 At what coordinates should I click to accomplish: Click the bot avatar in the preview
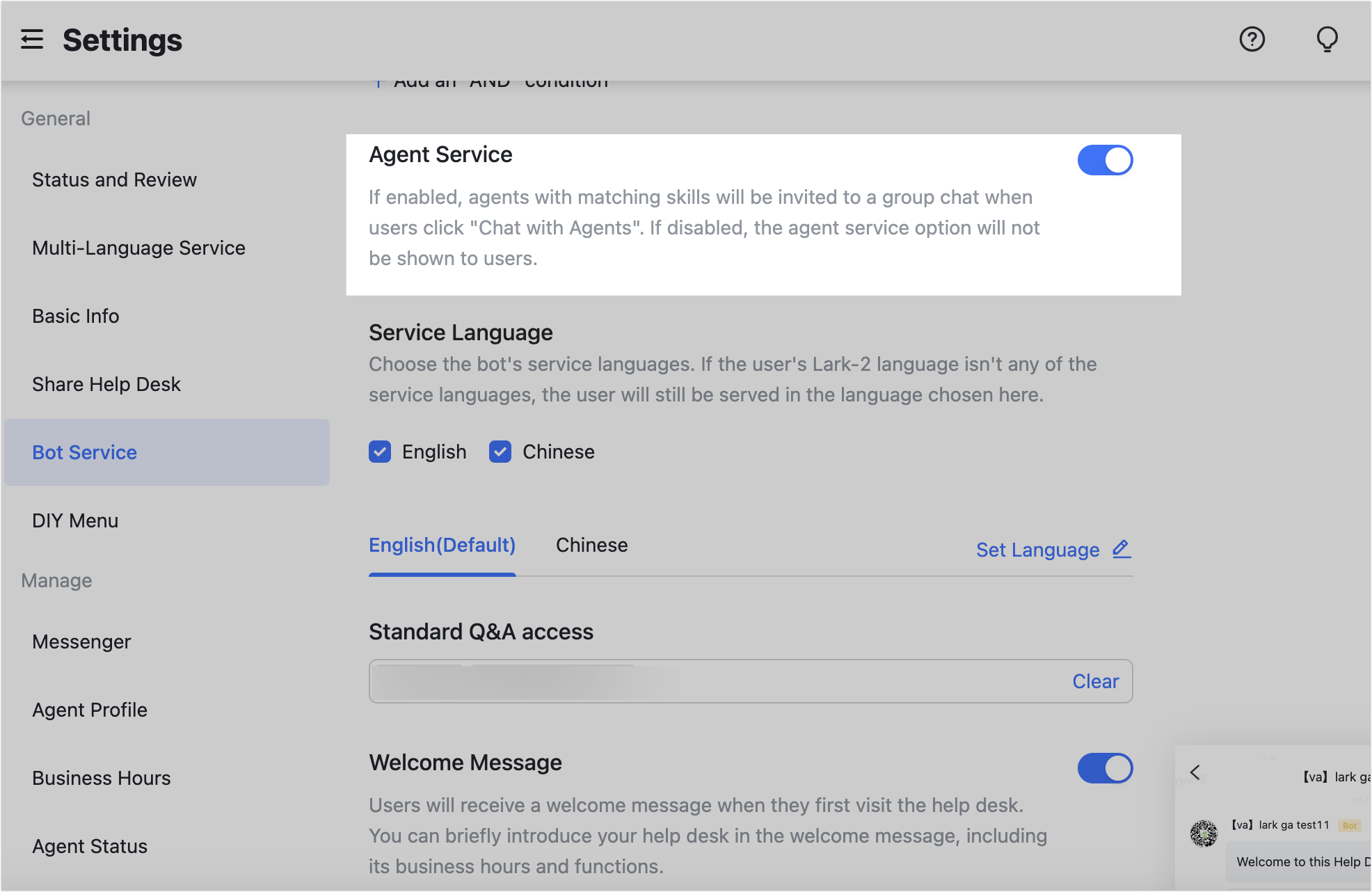(x=1204, y=834)
